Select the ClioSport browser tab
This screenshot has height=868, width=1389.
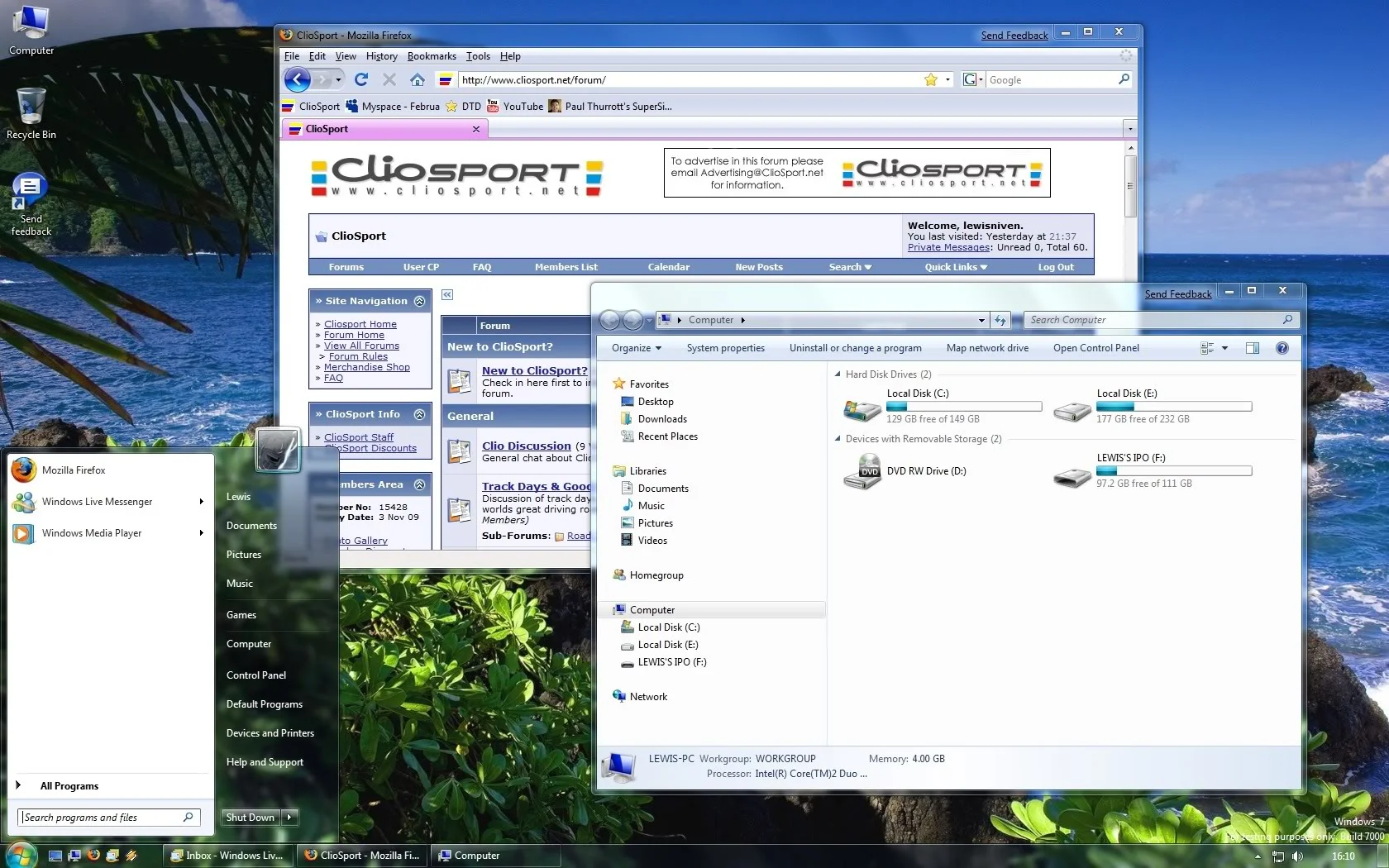(384, 129)
